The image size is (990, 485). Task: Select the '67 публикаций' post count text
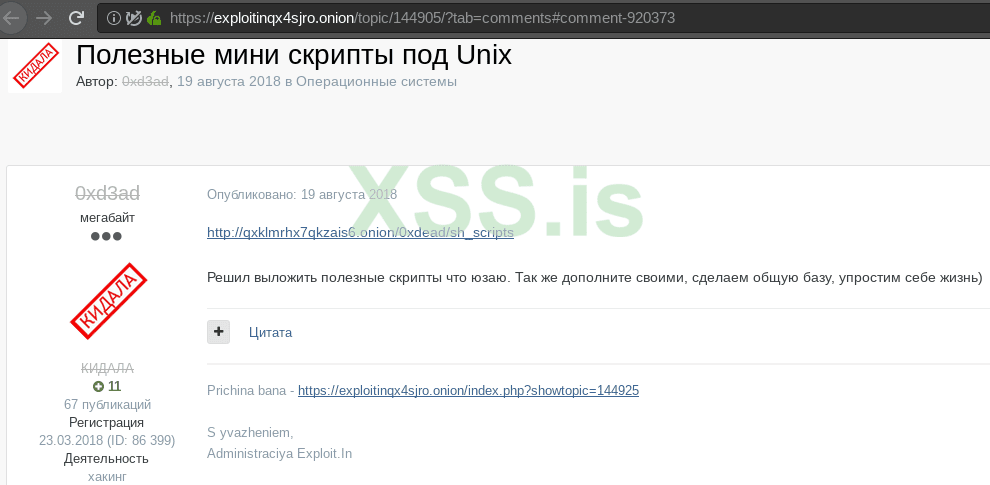pyautogui.click(x=107, y=404)
